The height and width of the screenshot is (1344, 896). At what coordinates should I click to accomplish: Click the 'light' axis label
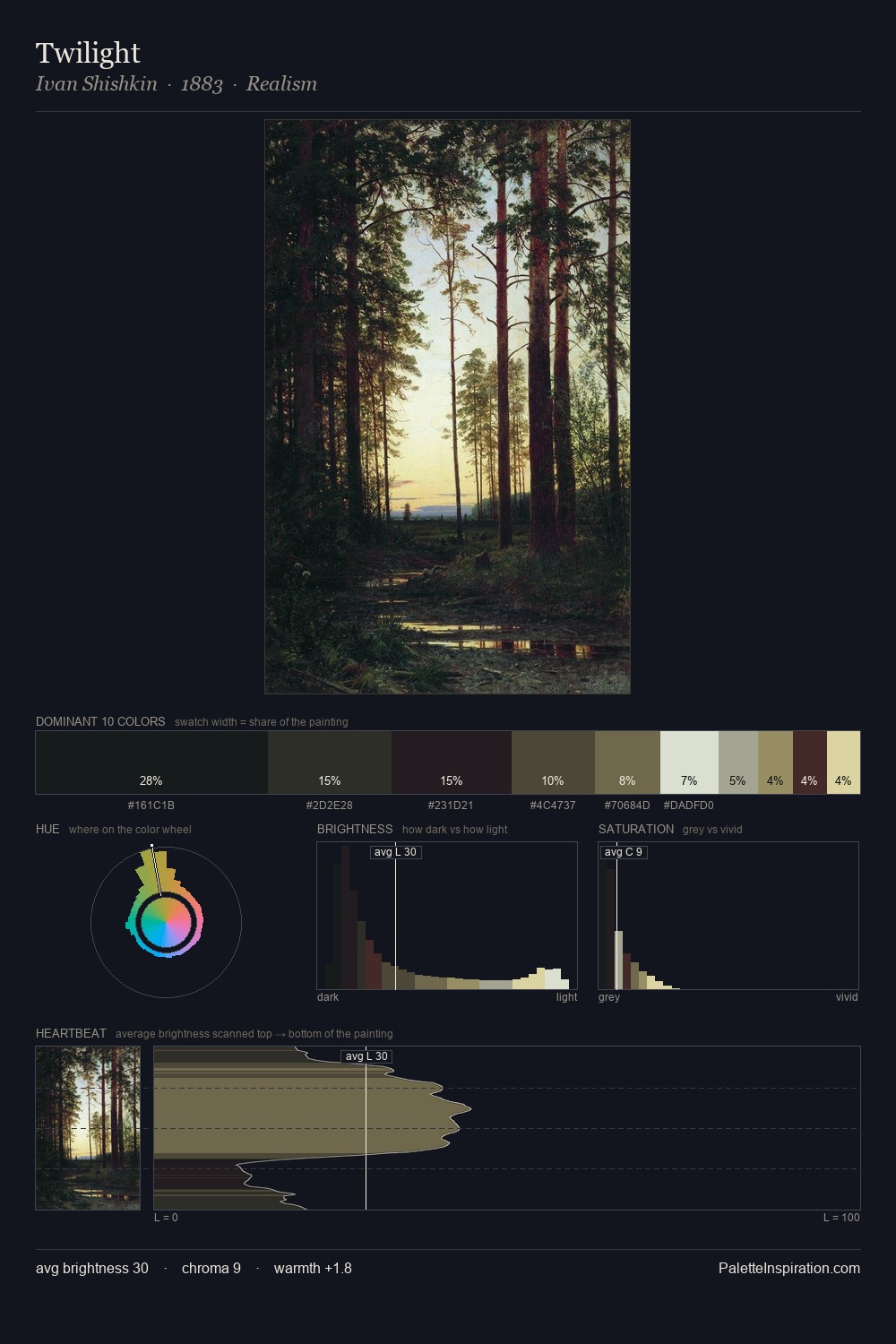566,997
